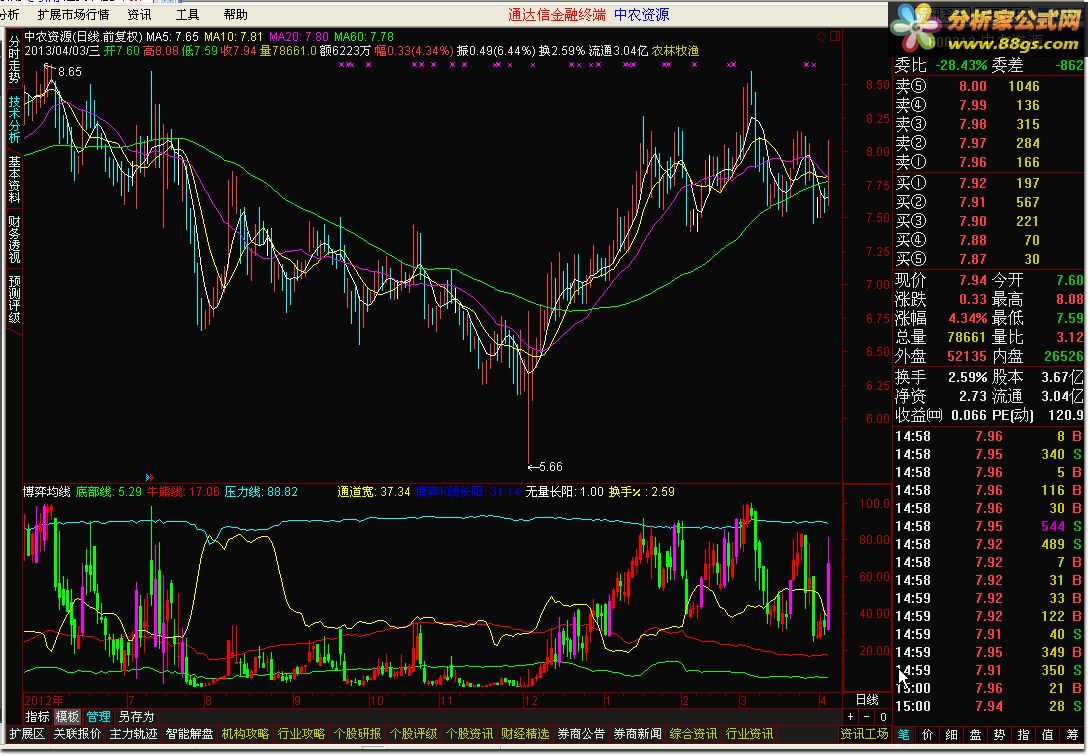Open the 工具 menu
This screenshot has height=756, width=1090.
188,15
